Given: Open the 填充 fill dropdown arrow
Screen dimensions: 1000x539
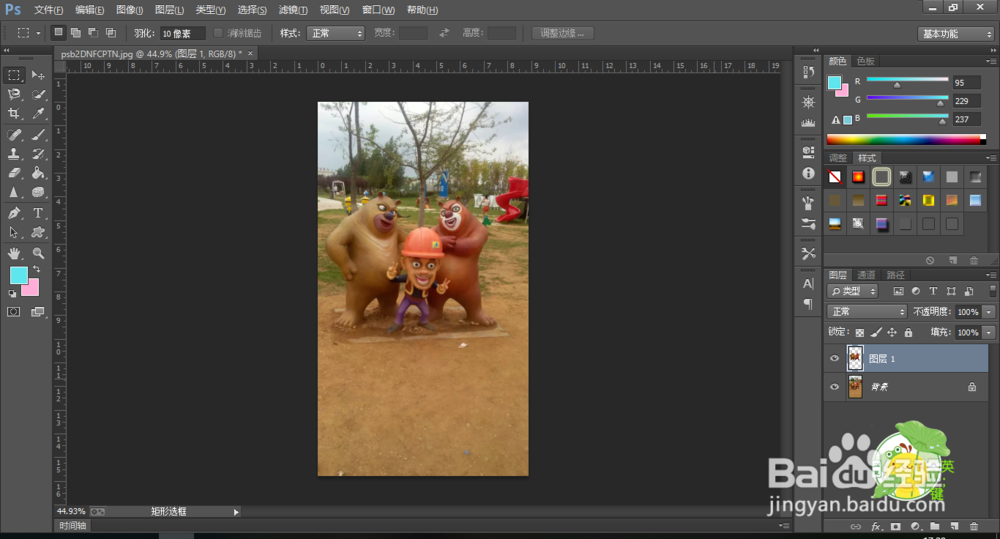Looking at the screenshot, I should [x=989, y=332].
